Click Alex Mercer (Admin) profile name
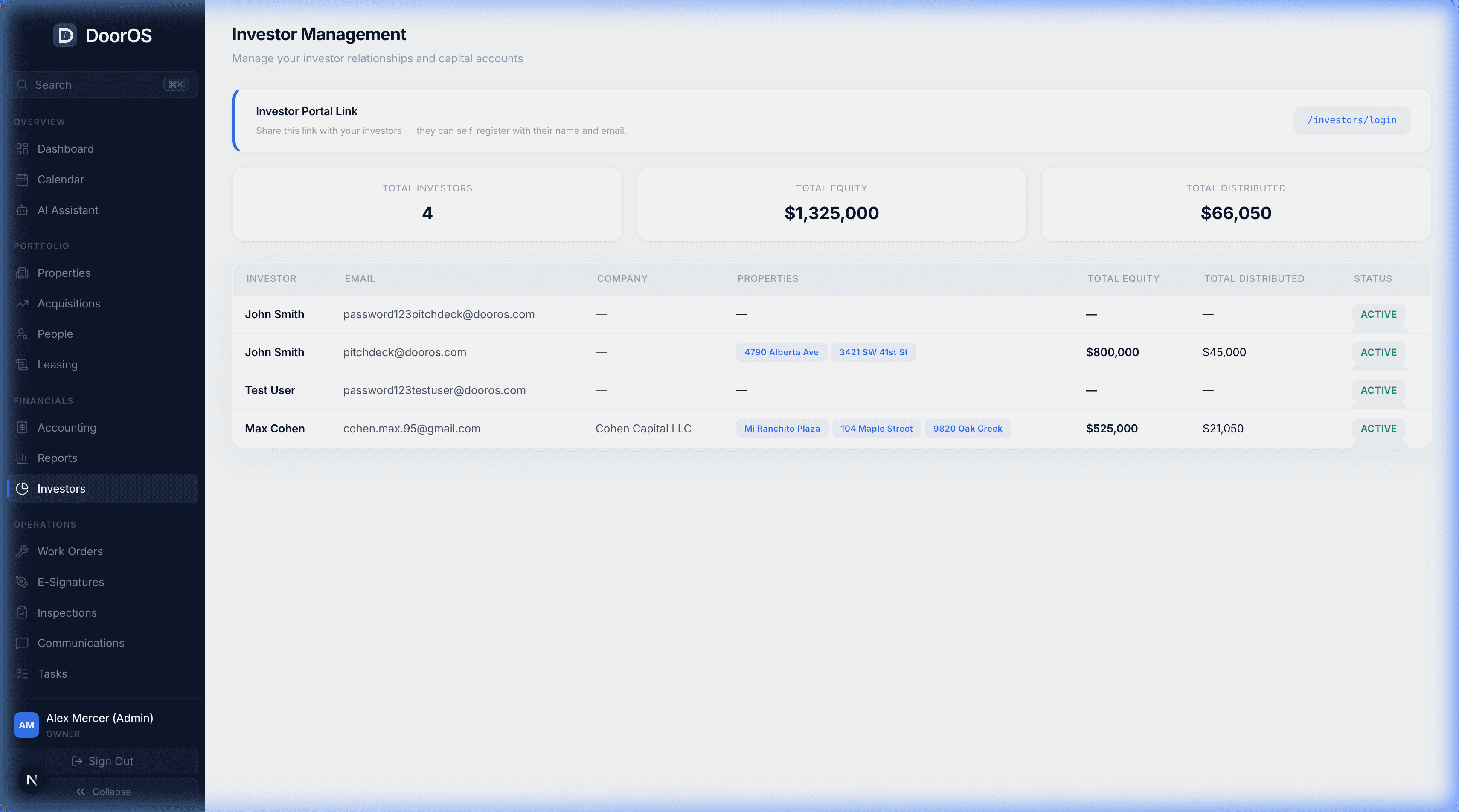1459x812 pixels. coord(100,718)
